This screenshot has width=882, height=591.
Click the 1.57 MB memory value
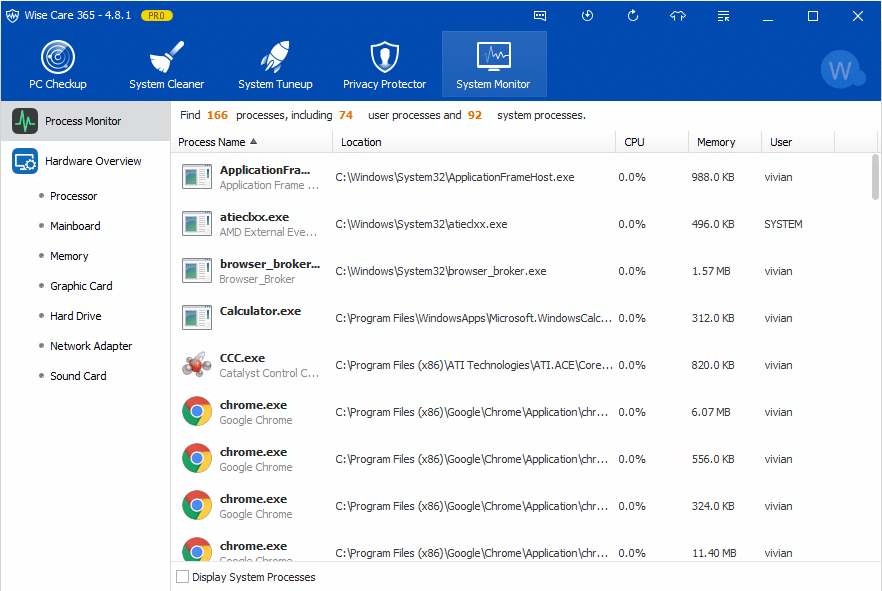click(x=711, y=271)
